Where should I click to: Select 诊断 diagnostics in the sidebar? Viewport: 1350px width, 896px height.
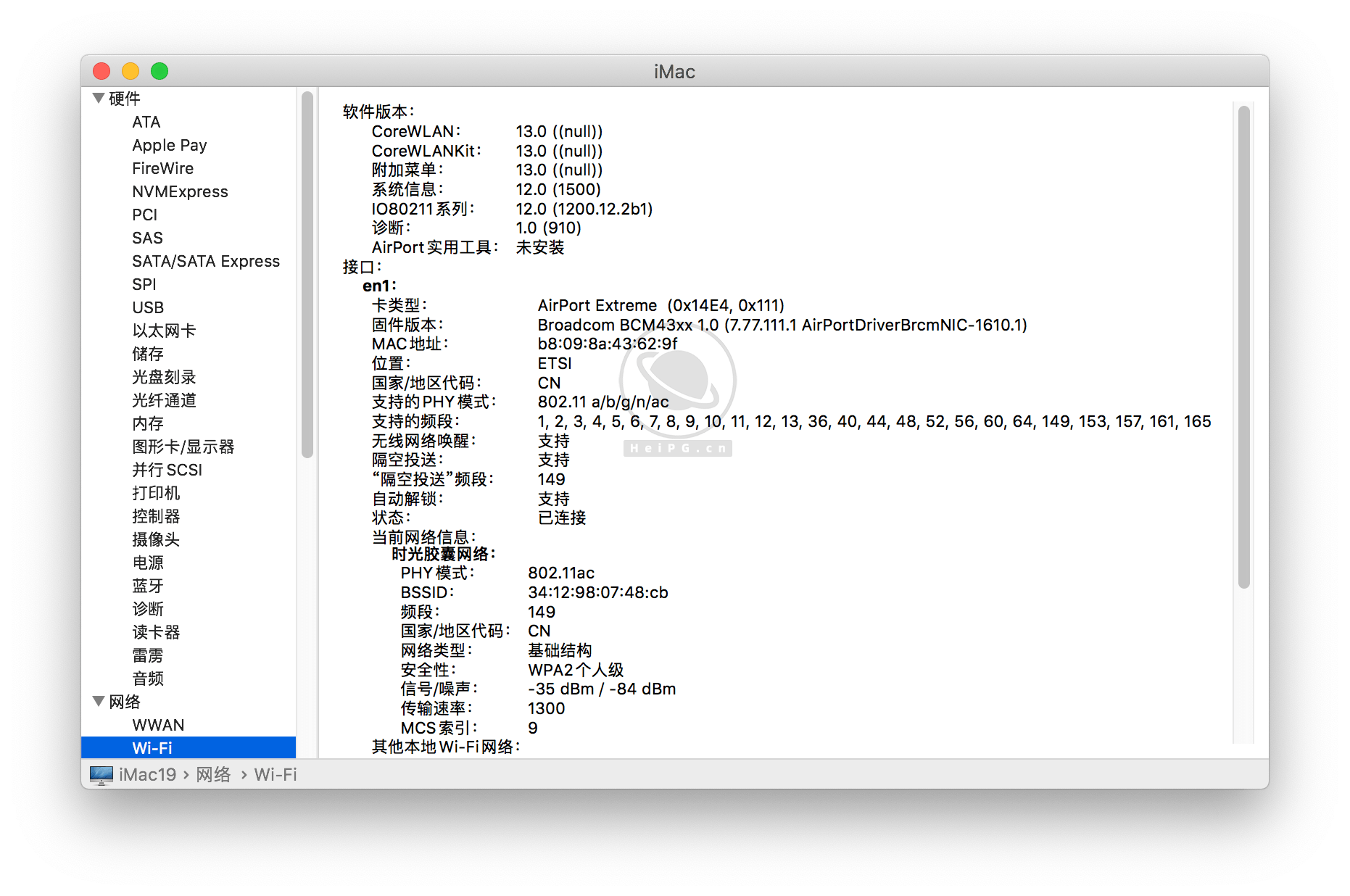(x=148, y=609)
